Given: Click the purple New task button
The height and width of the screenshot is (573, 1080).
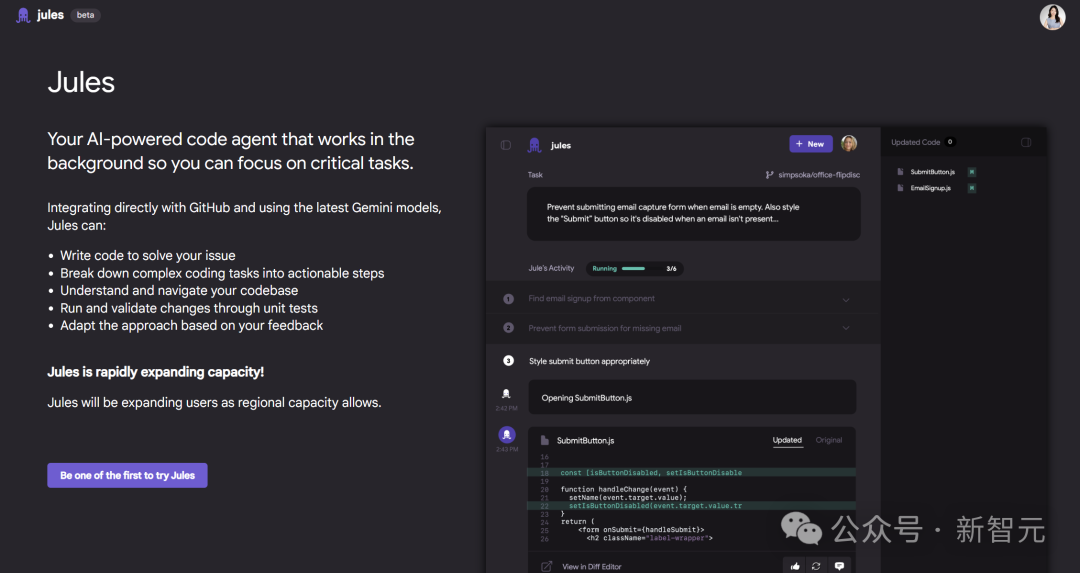Looking at the screenshot, I should click(810, 144).
